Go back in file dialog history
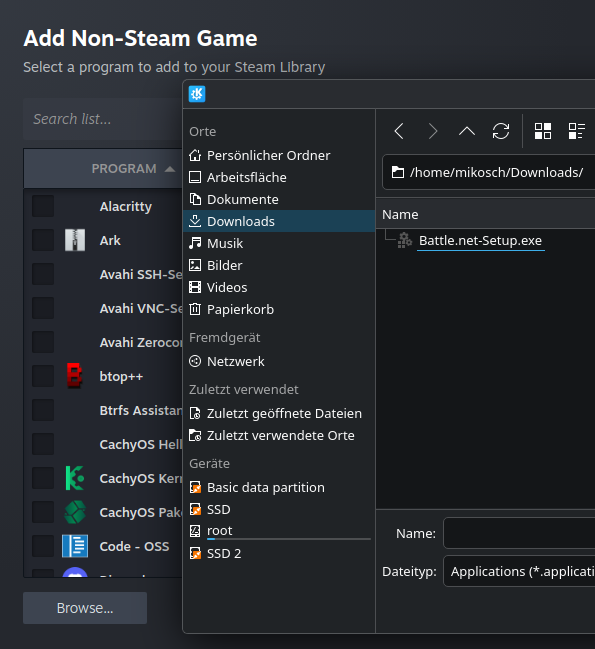 pos(399,131)
